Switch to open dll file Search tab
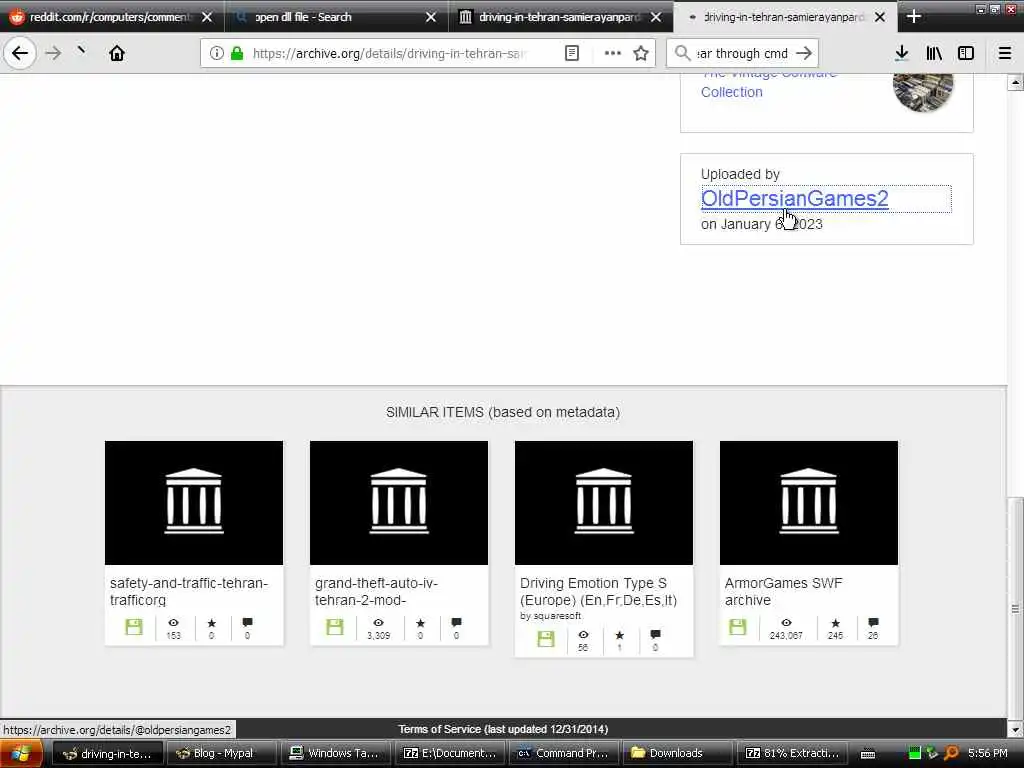1024x768 pixels. point(327,17)
